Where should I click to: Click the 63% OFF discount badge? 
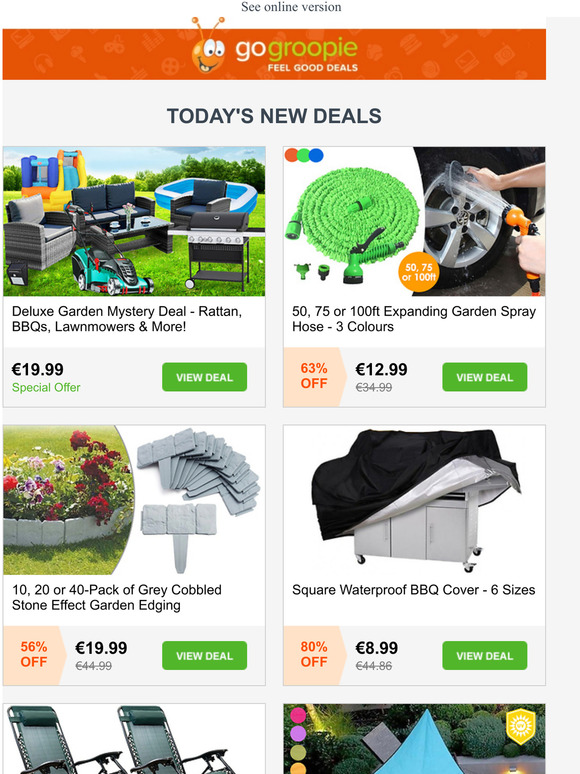pyautogui.click(x=314, y=376)
